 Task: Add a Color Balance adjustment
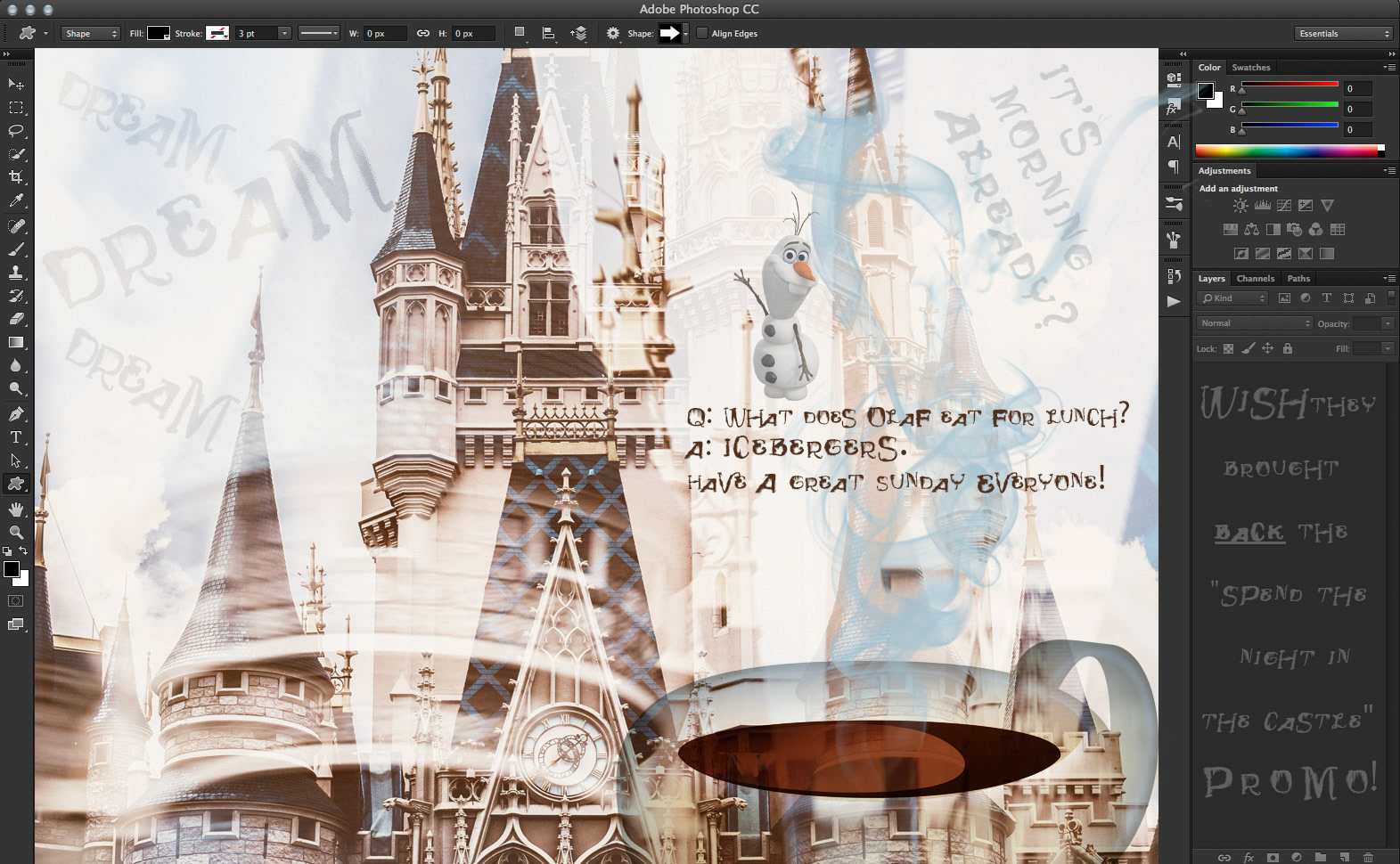(x=1251, y=230)
